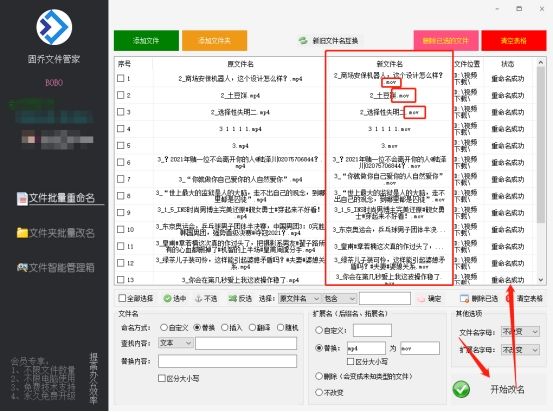Click the big green checkmark start icon

(461, 389)
